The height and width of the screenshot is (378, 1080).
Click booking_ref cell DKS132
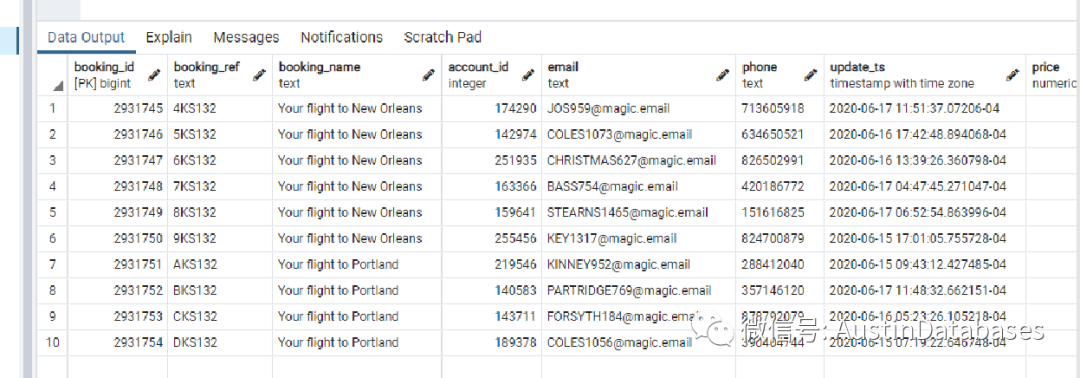click(220, 342)
